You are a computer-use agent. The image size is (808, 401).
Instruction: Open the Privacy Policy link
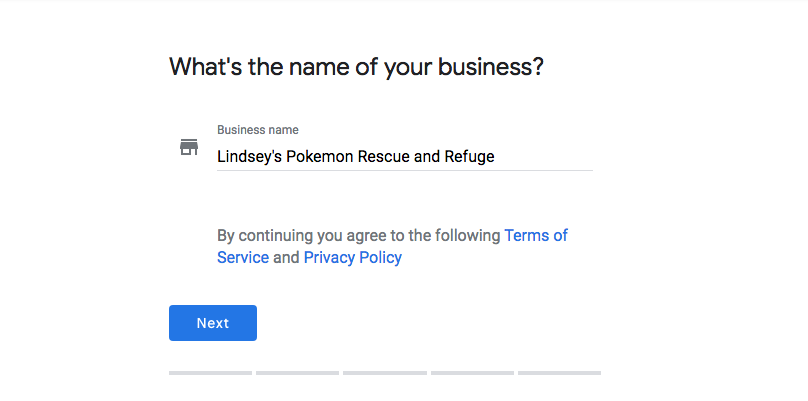352,258
